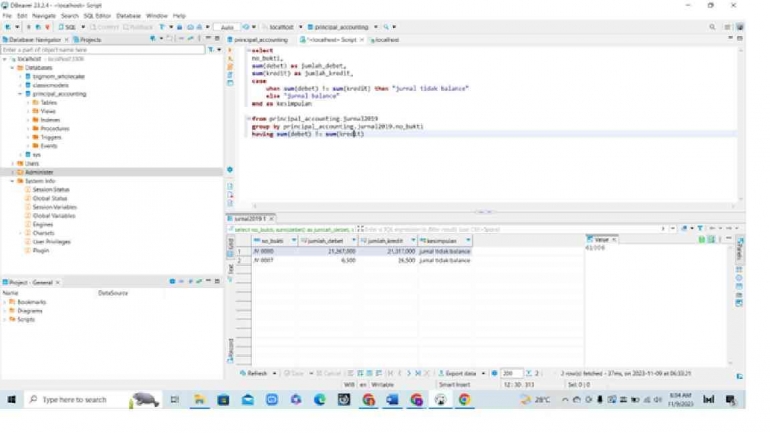Image resolution: width=770 pixels, height=433 pixels.
Task: Select the Engines item
Action: click(x=43, y=224)
